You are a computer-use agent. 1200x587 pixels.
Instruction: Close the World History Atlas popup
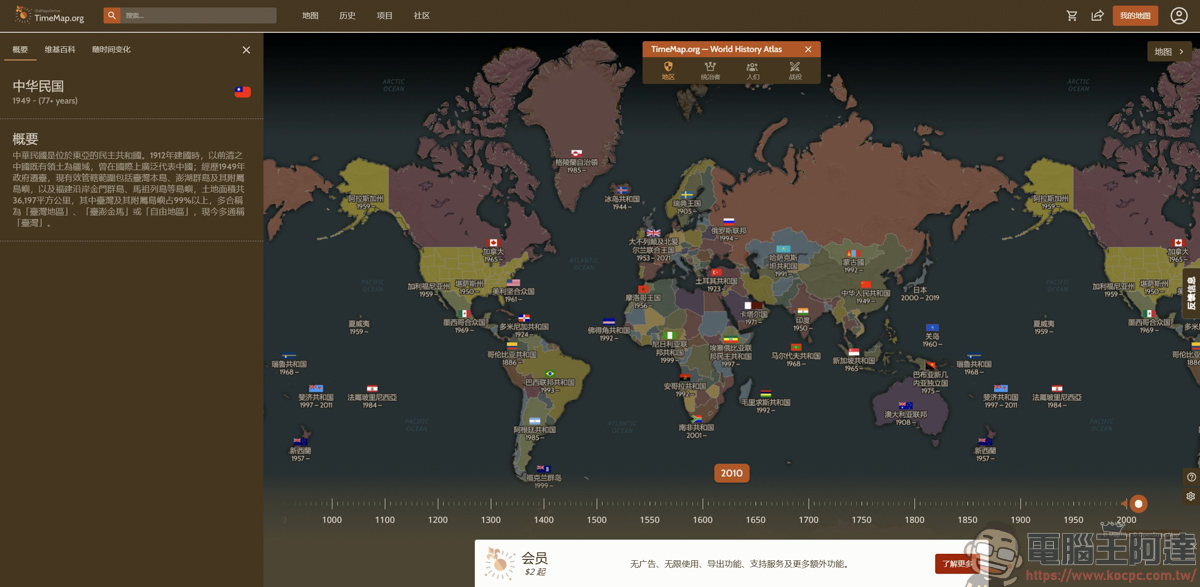pos(808,49)
